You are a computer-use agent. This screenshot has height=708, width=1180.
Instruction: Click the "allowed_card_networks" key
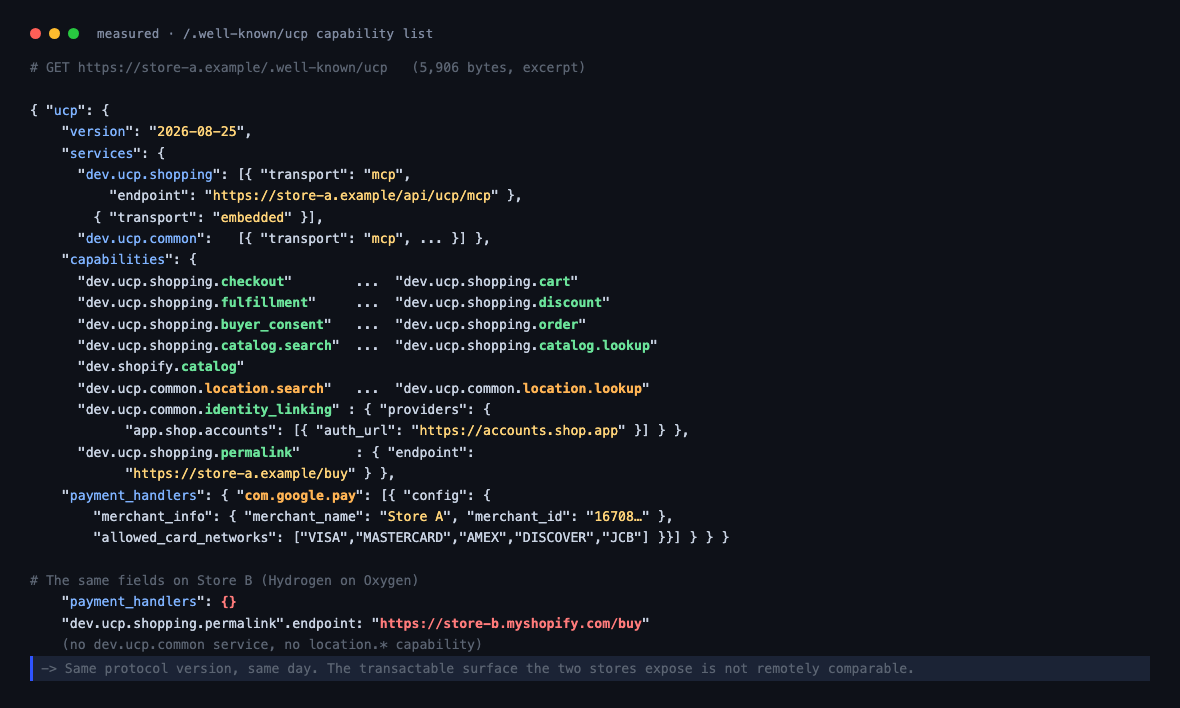coord(184,538)
